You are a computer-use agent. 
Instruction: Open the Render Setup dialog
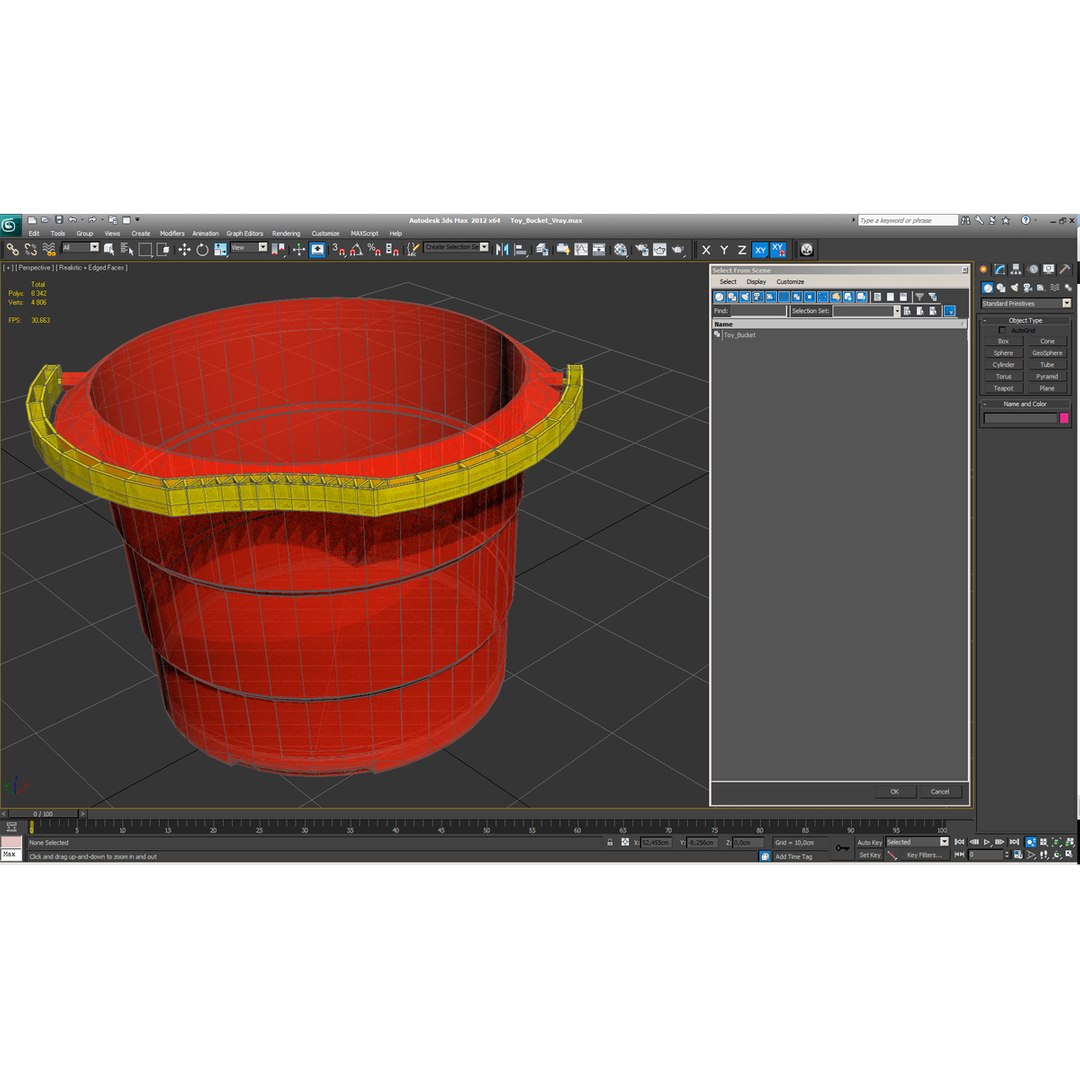(x=641, y=249)
